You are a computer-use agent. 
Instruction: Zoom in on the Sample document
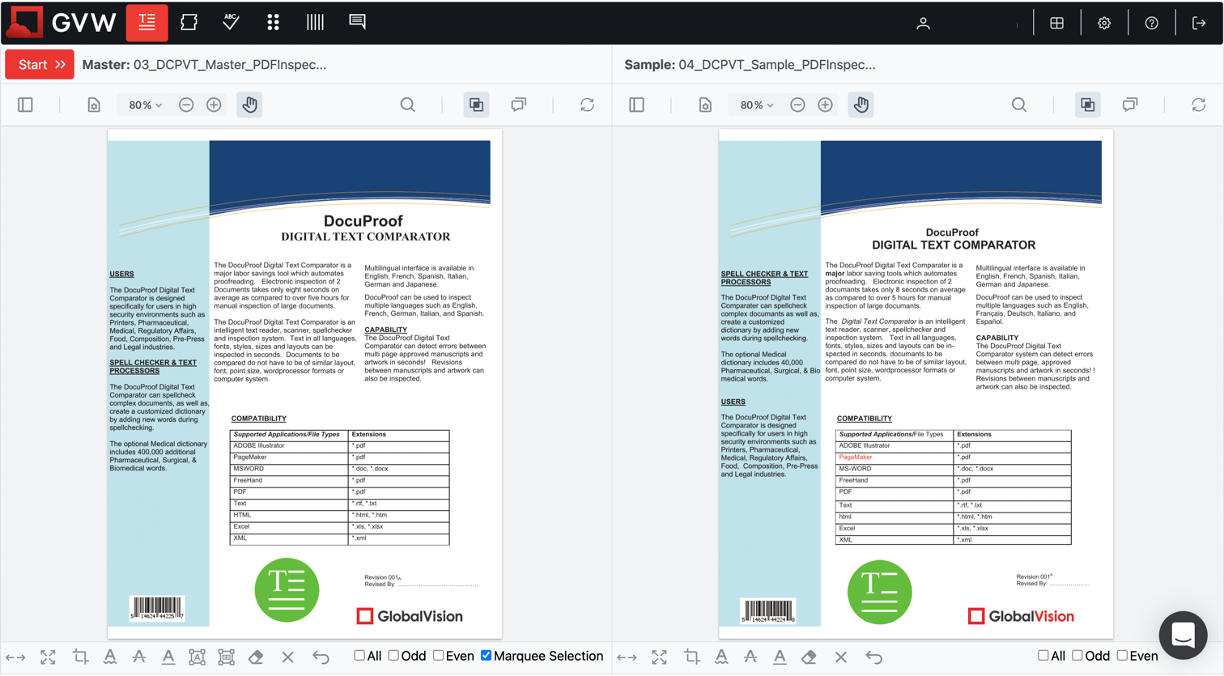825,105
